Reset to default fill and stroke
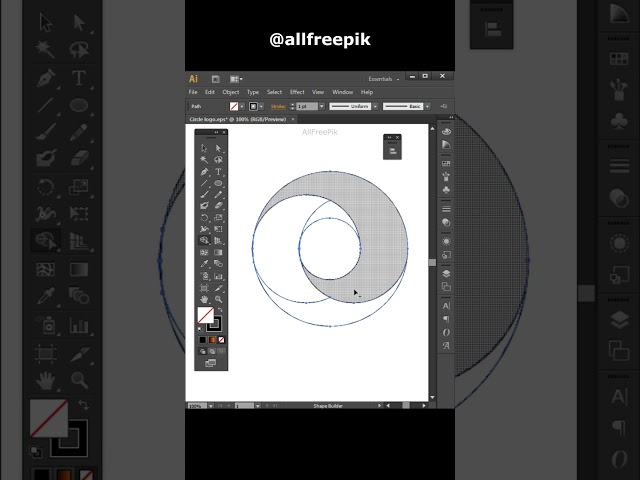This screenshot has width=640, height=480. 200,329
